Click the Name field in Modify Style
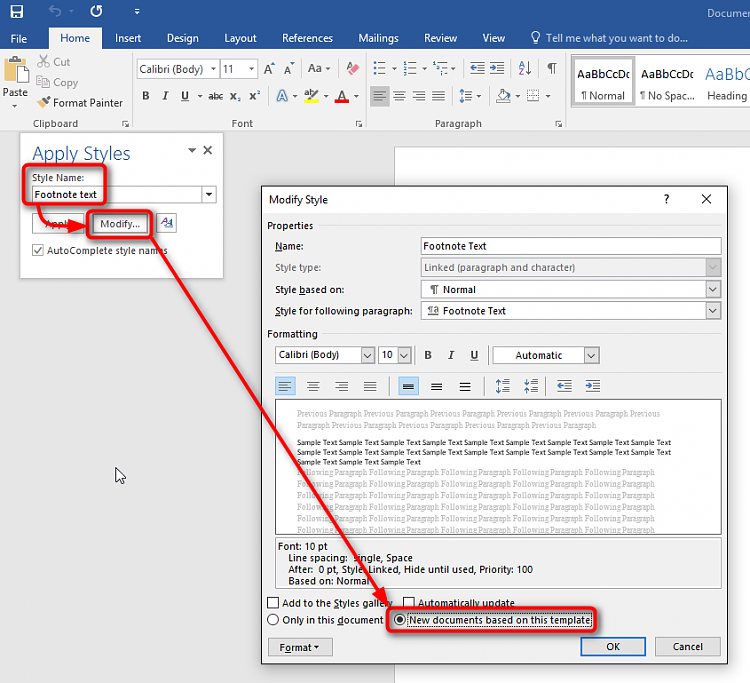The height and width of the screenshot is (683, 750). click(571, 246)
